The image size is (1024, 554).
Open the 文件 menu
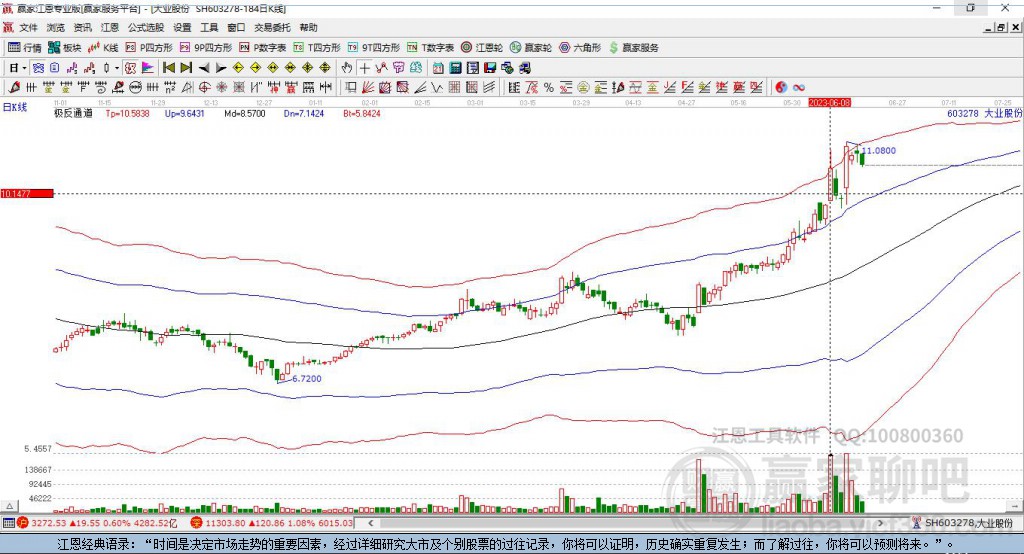(x=28, y=27)
